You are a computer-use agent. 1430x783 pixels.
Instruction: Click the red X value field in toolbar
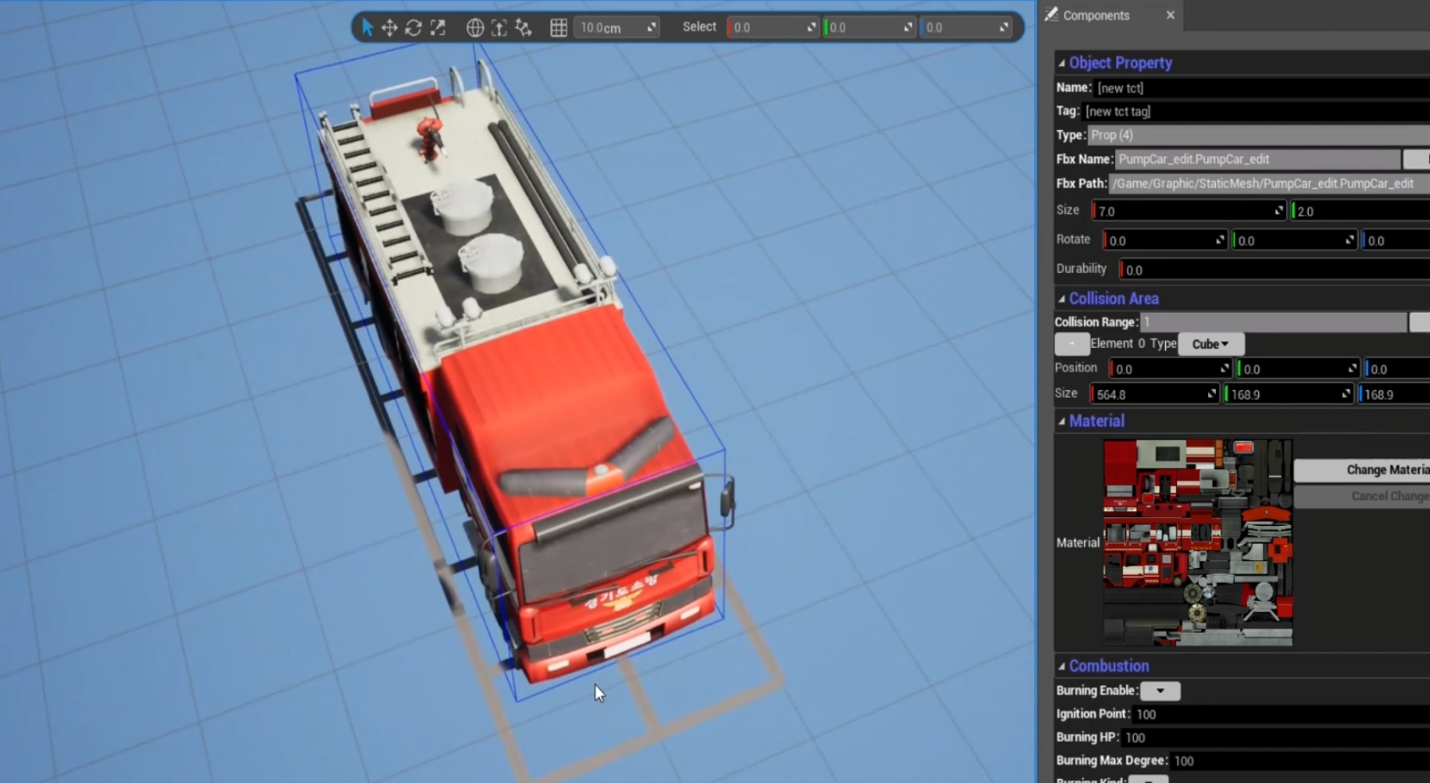(x=773, y=28)
